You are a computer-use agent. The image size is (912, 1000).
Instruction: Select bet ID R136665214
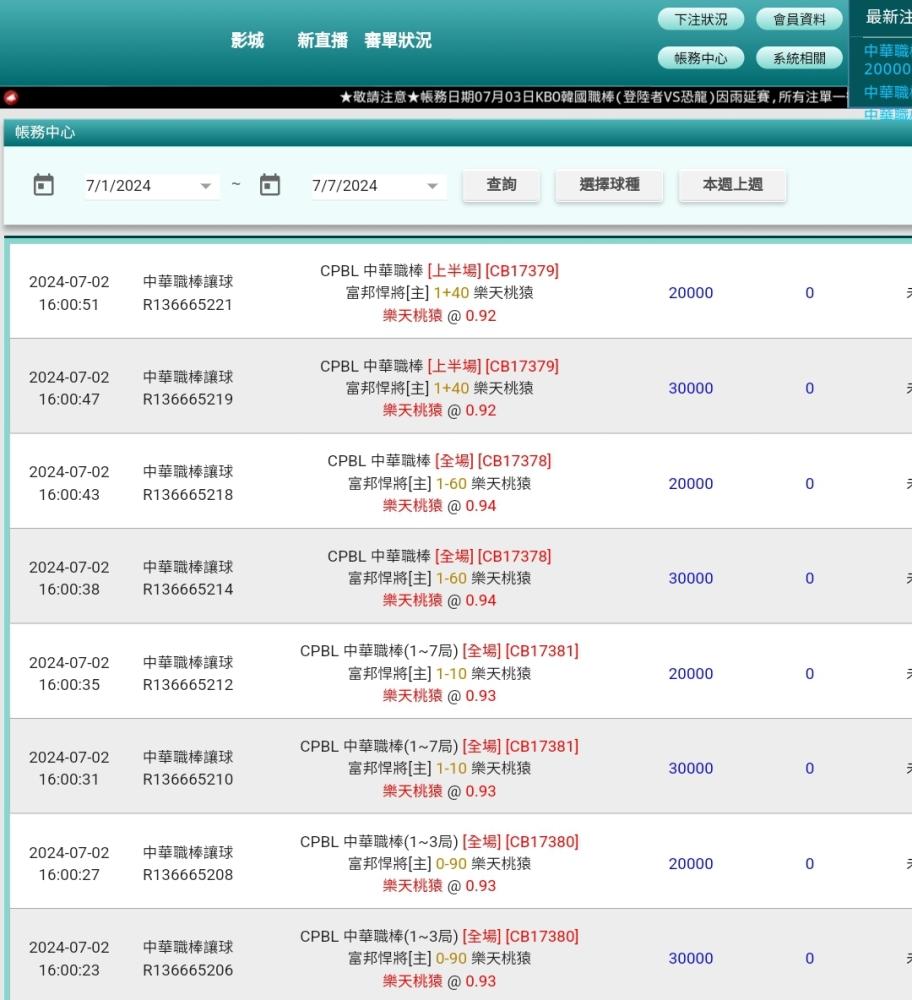coord(188,589)
